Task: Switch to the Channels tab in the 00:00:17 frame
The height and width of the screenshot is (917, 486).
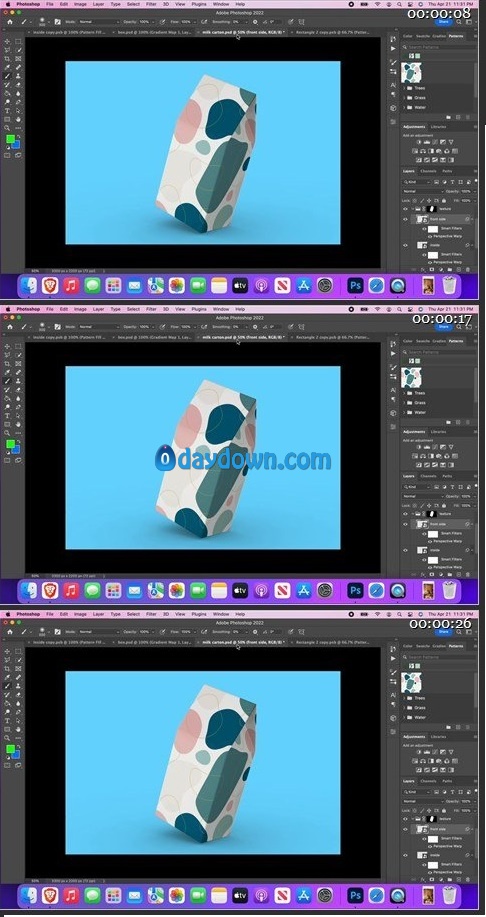Action: pos(428,476)
